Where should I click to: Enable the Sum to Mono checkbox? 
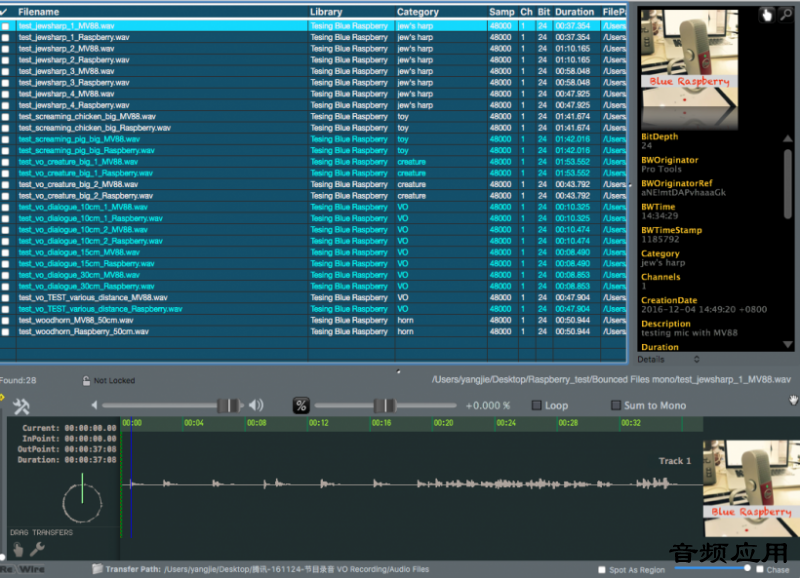coord(616,405)
